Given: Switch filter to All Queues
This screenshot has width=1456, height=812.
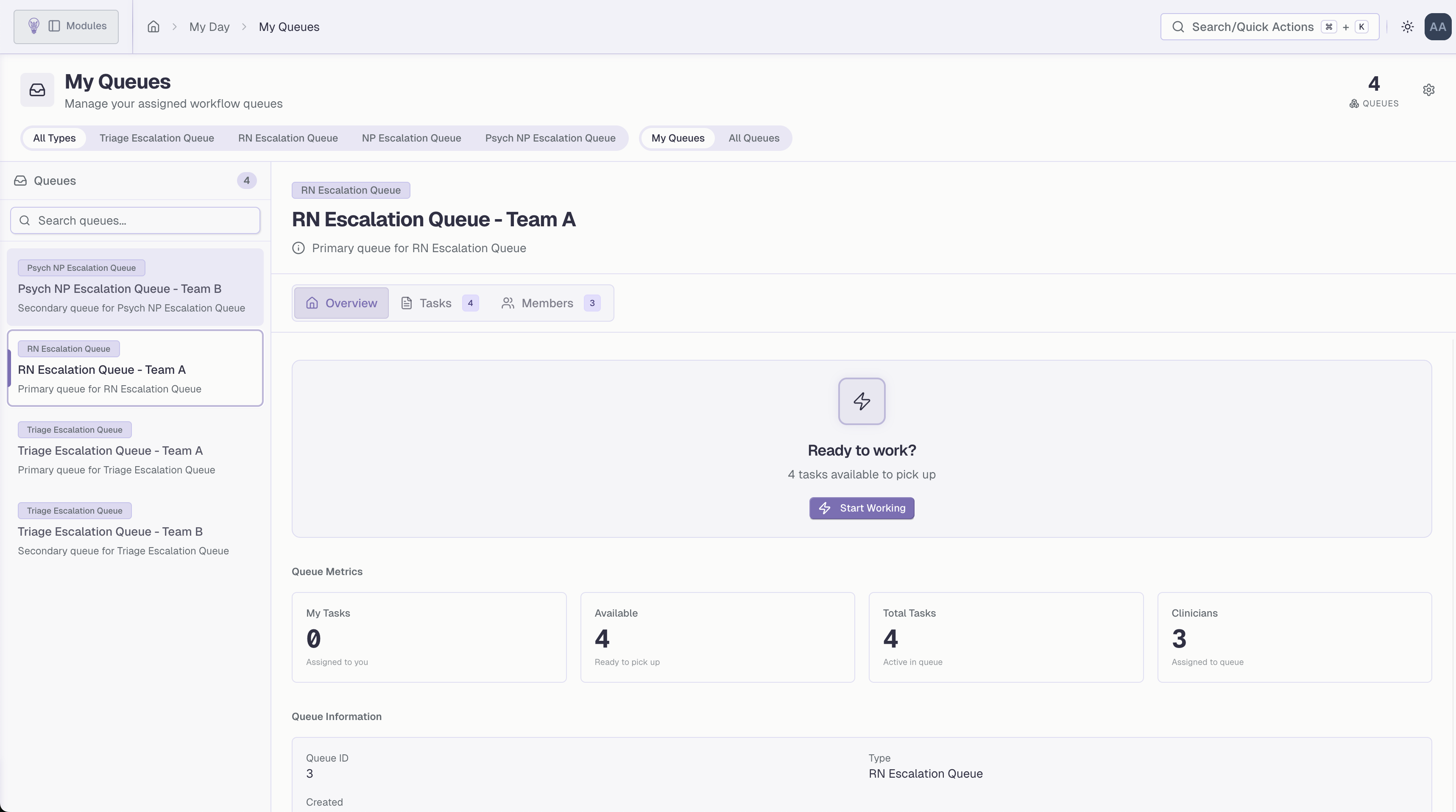Looking at the screenshot, I should tap(753, 138).
